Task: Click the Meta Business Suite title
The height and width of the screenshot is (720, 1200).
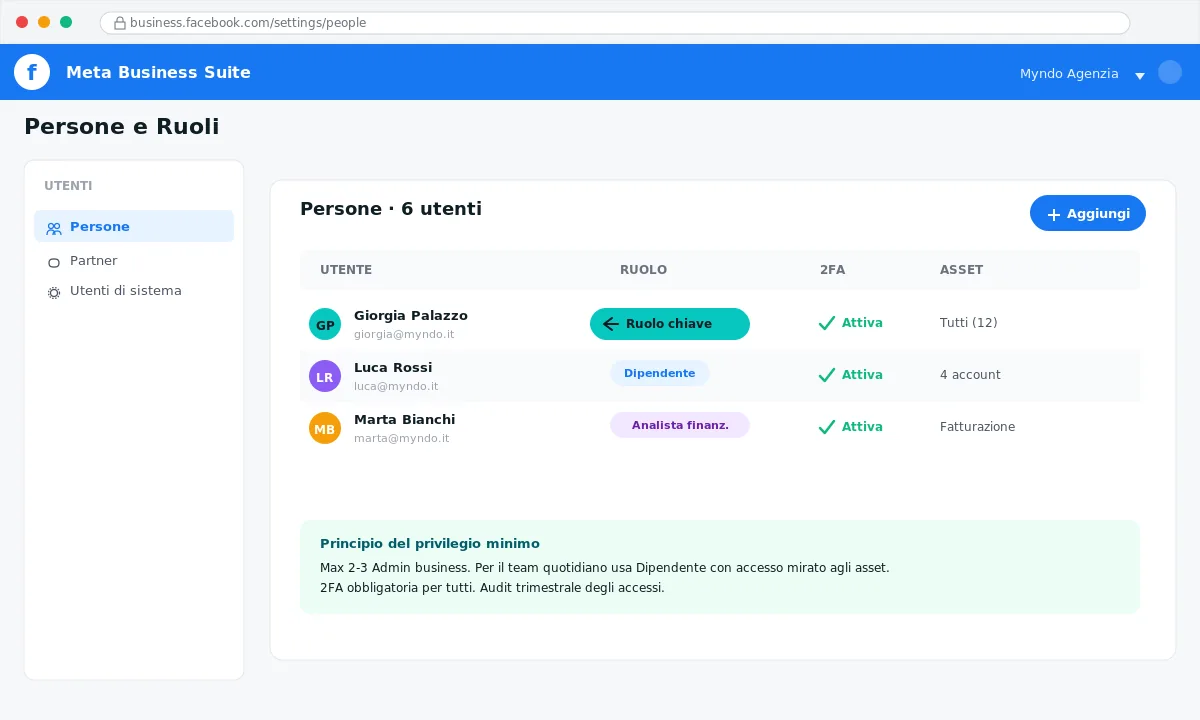Action: [x=158, y=72]
